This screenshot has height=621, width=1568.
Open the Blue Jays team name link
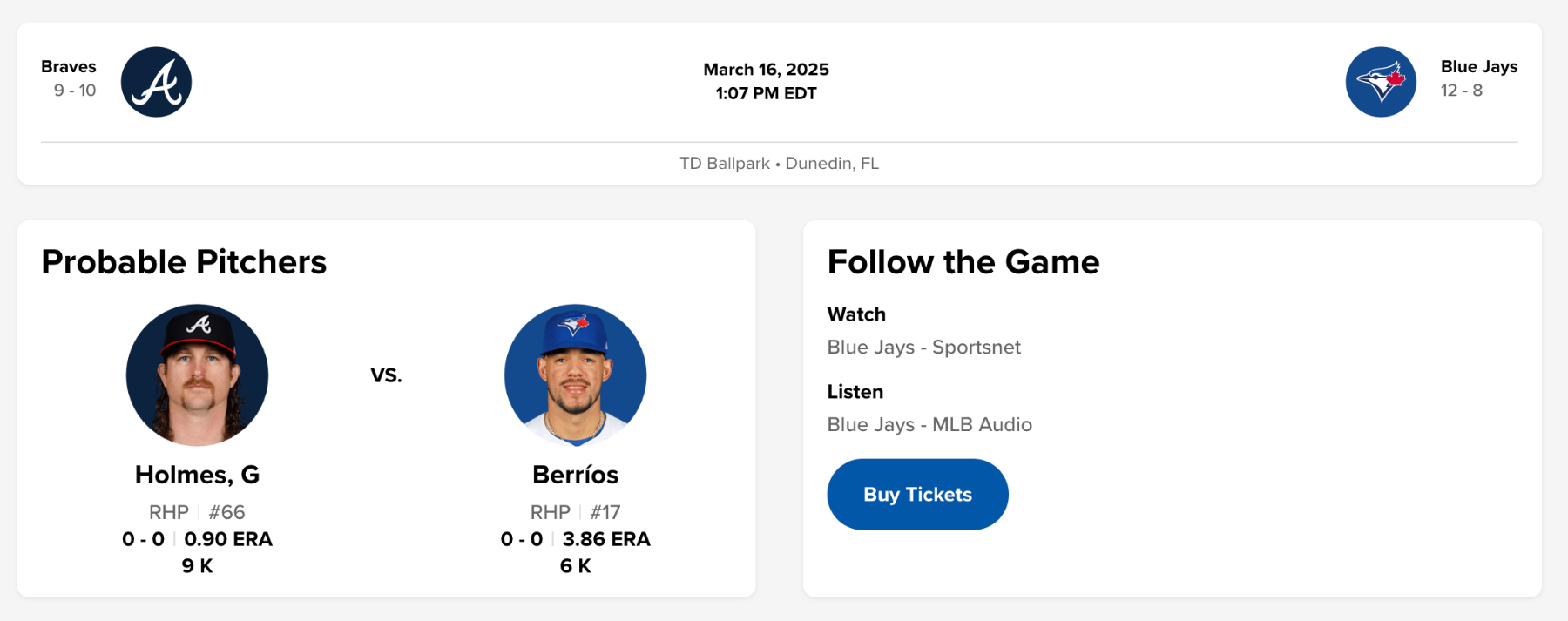(x=1478, y=67)
